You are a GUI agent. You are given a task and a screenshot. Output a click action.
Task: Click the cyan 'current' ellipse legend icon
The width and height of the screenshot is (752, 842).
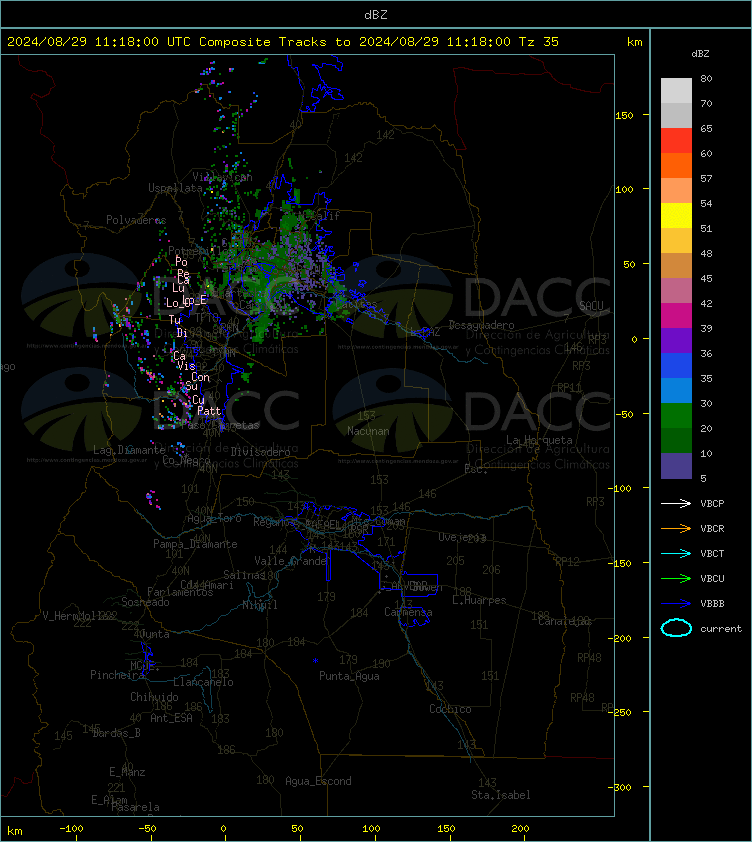[676, 628]
